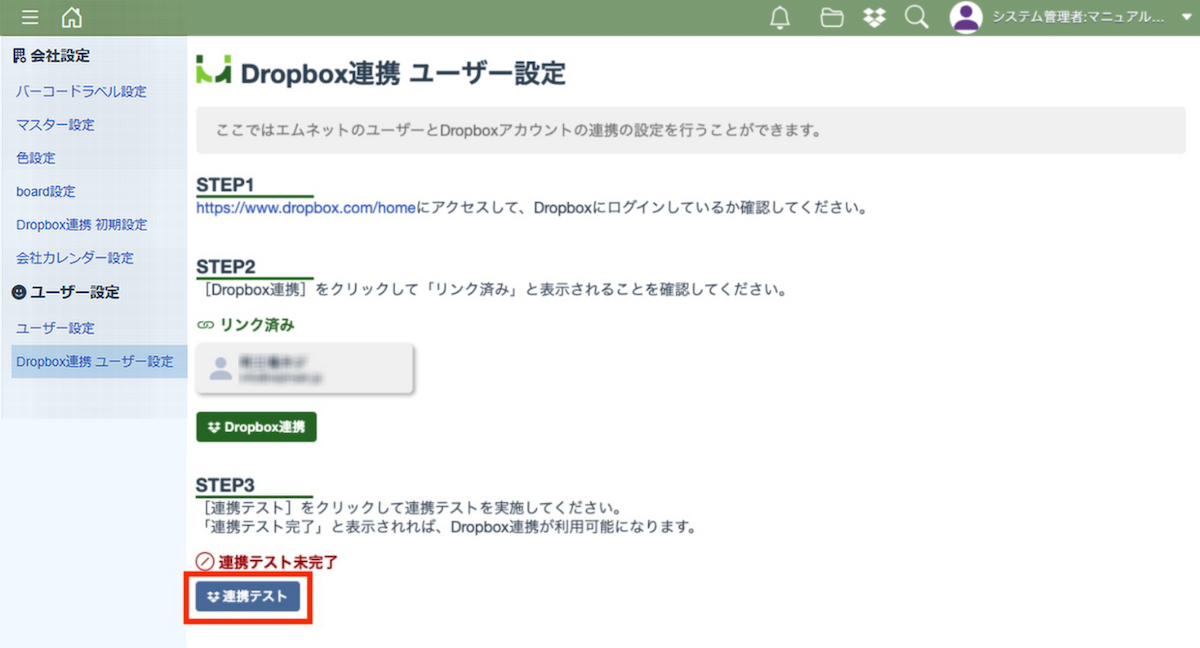Follow the https://www.dropbox.com/home link

point(305,208)
